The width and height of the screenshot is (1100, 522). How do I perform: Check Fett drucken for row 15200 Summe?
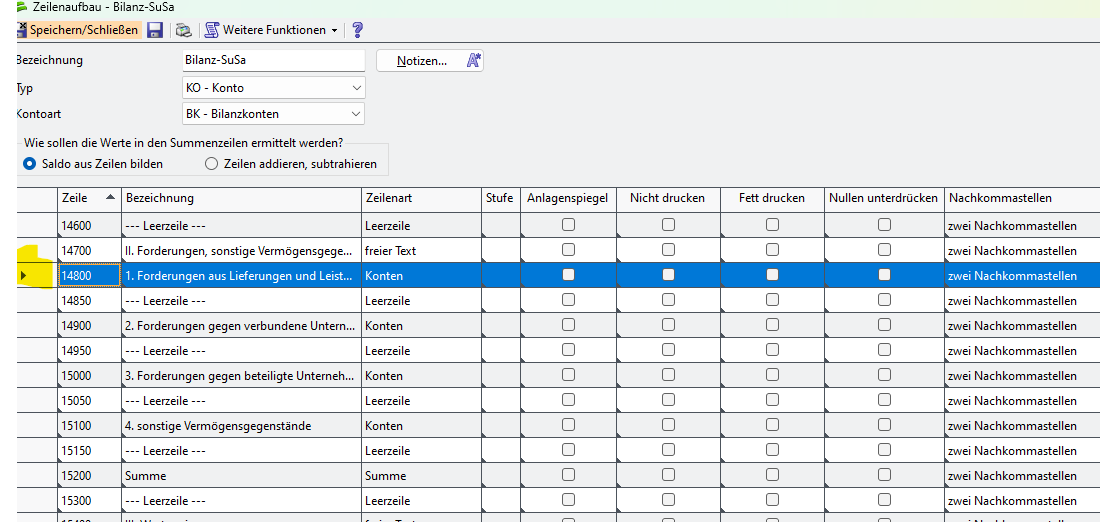(x=772, y=475)
